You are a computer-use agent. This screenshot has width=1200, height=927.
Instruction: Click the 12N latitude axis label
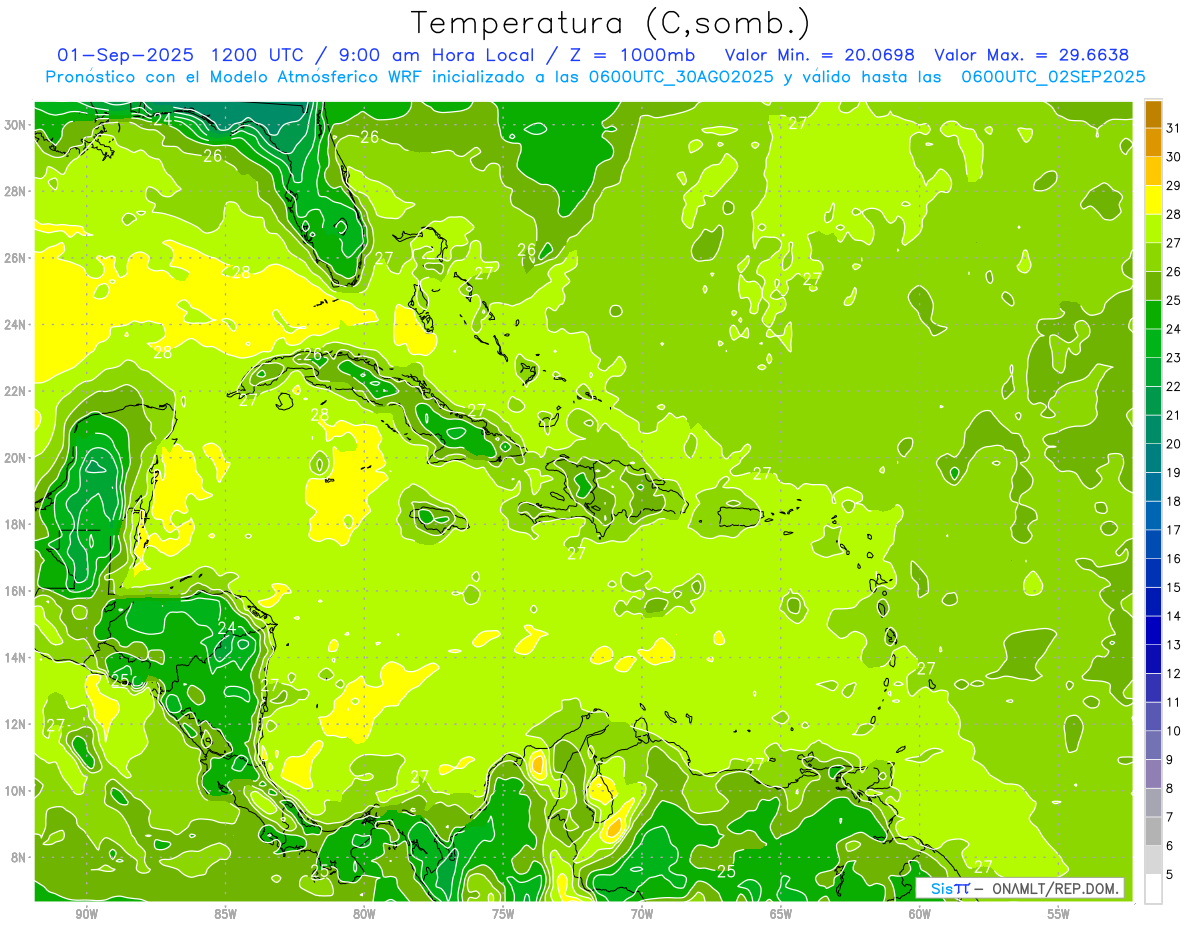tap(16, 724)
